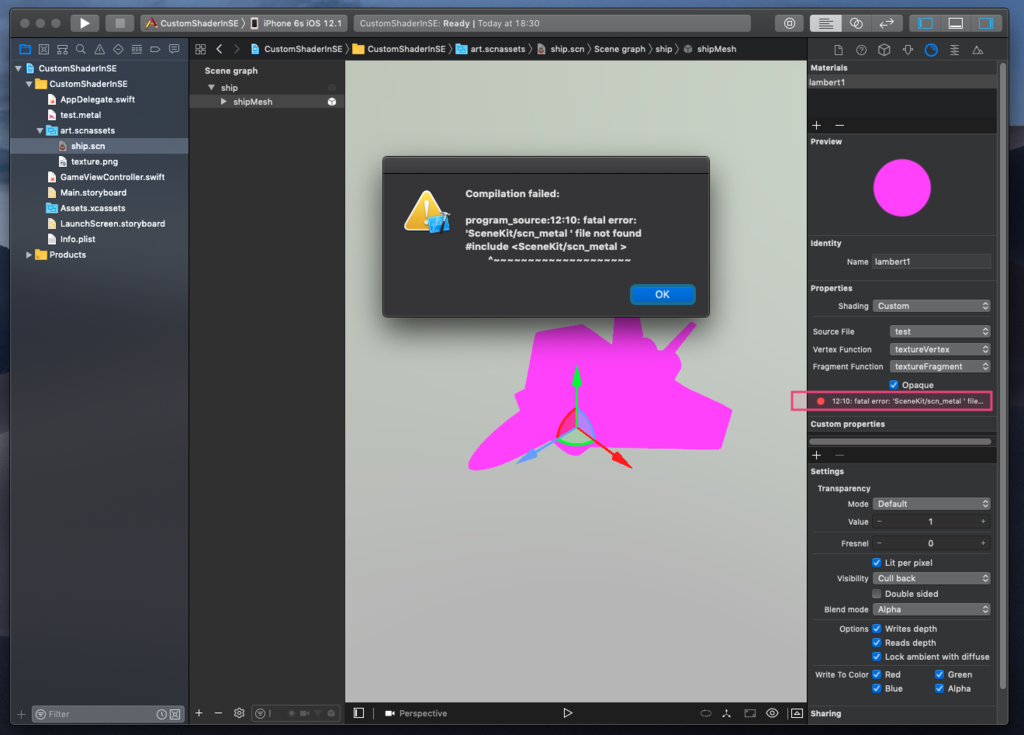Click the shader error message row

[x=891, y=401]
